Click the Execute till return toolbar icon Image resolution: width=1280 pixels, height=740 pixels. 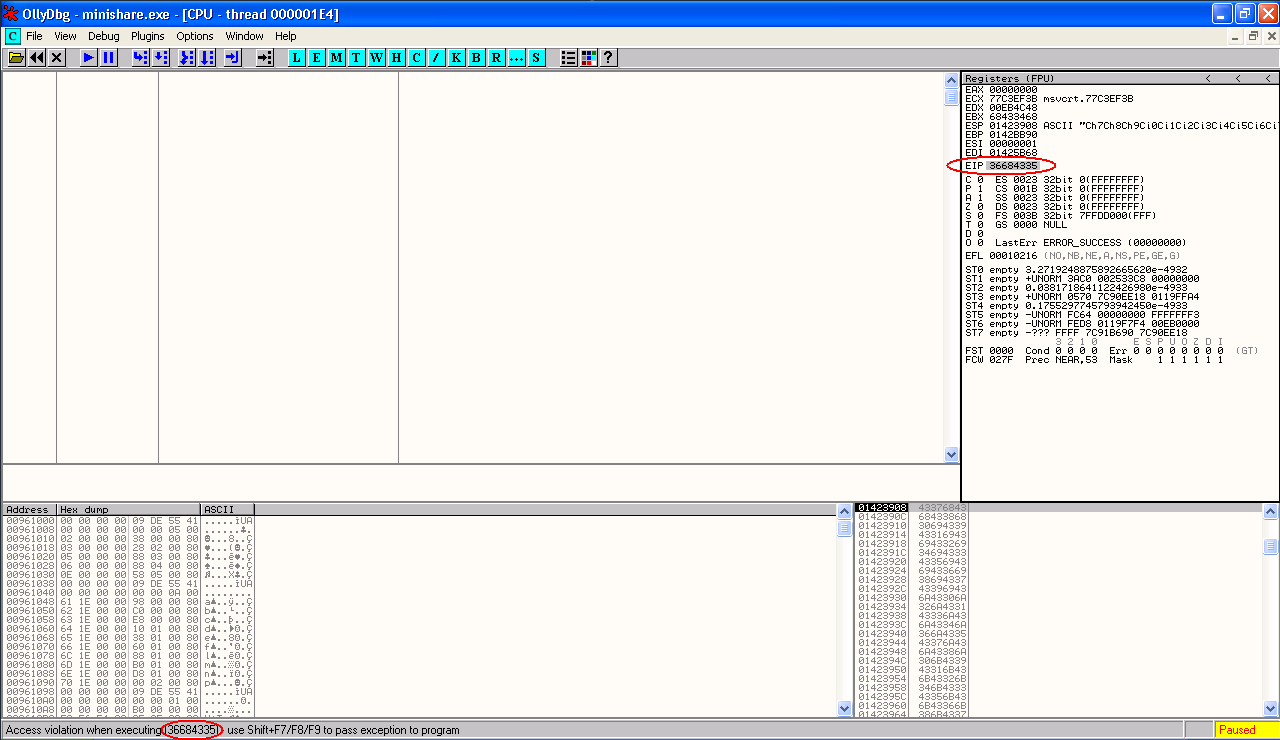(233, 58)
